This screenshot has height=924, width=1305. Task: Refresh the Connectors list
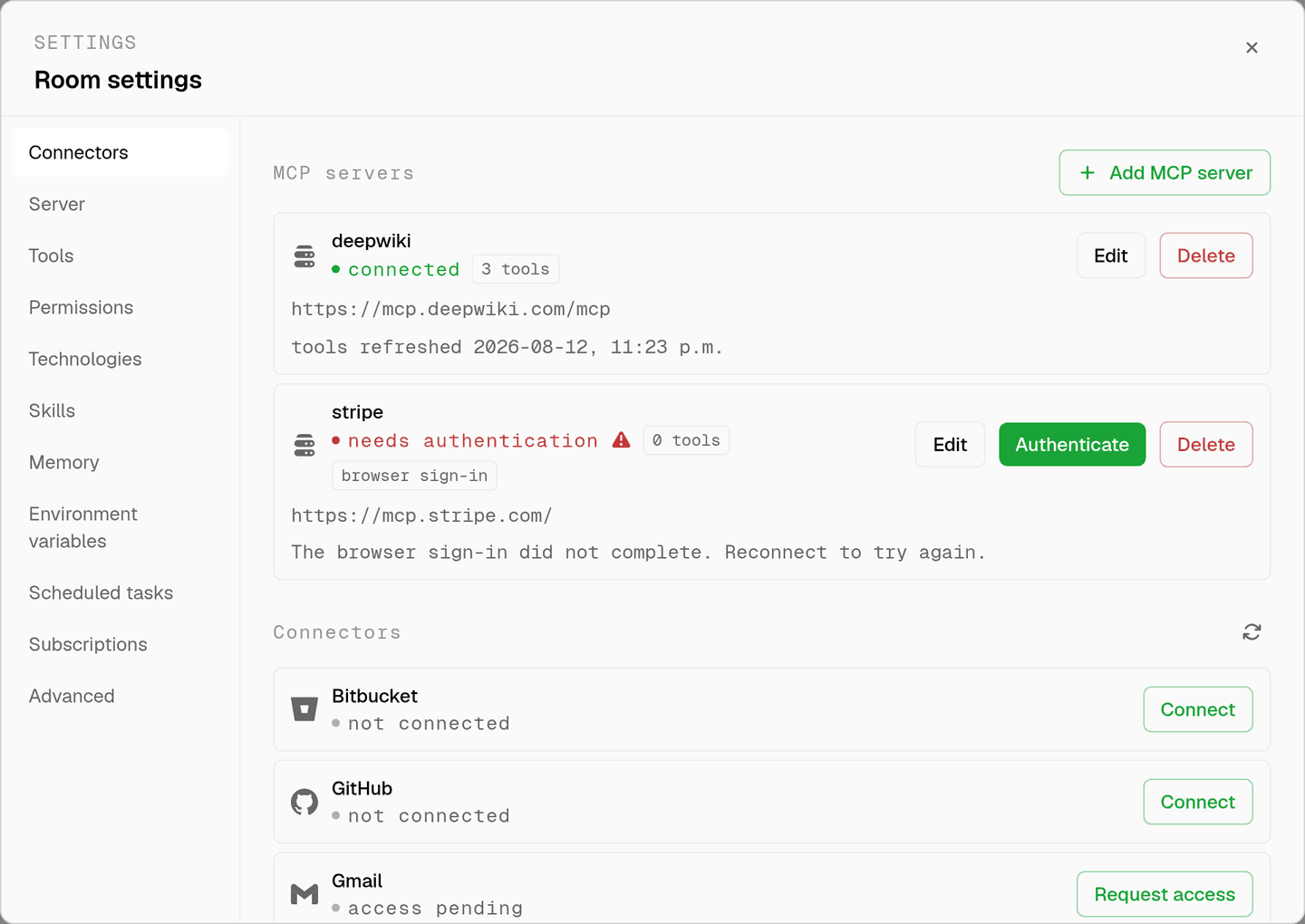(x=1252, y=632)
